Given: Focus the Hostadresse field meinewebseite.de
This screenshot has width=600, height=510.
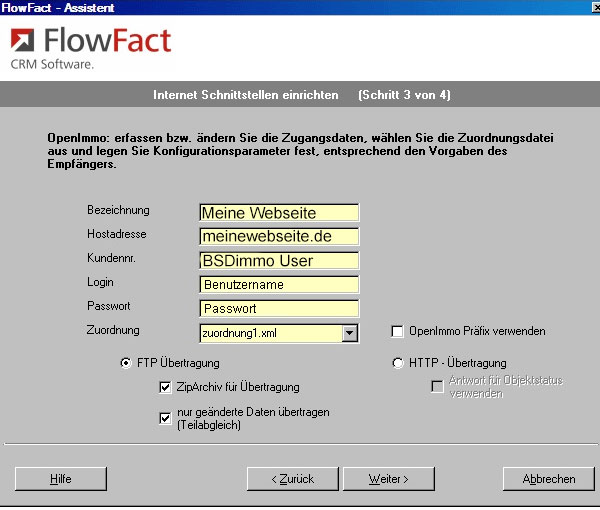Looking at the screenshot, I should [279, 236].
